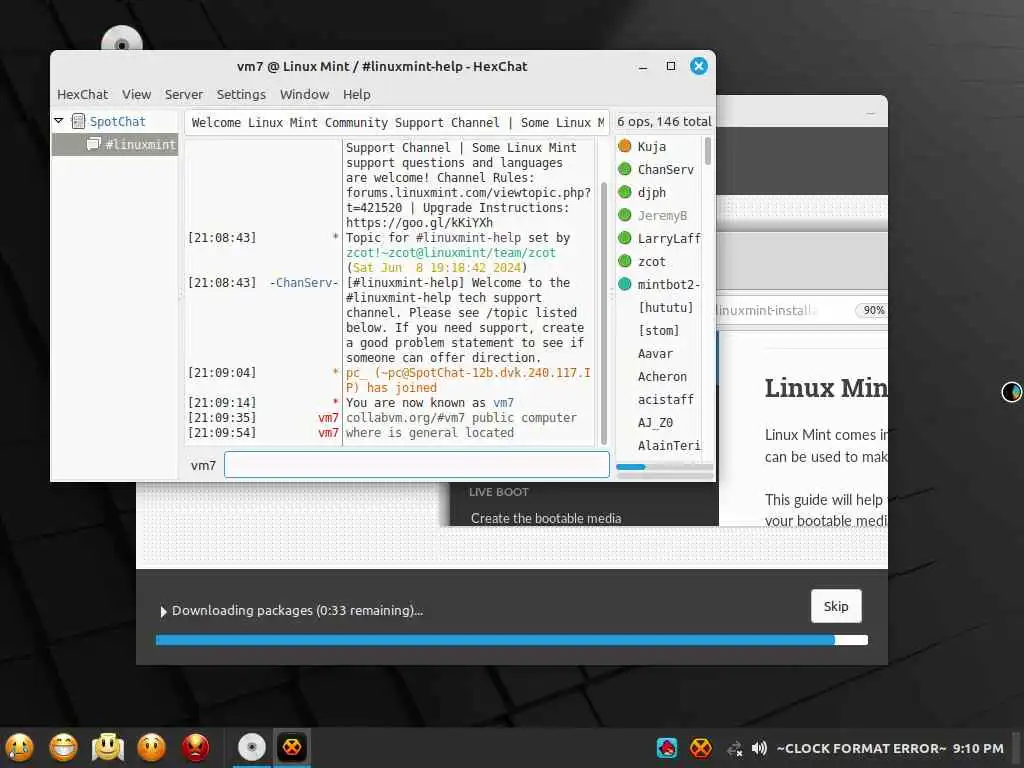Click the collabvm.org/#vm7 link in chat

pyautogui.click(x=406, y=418)
